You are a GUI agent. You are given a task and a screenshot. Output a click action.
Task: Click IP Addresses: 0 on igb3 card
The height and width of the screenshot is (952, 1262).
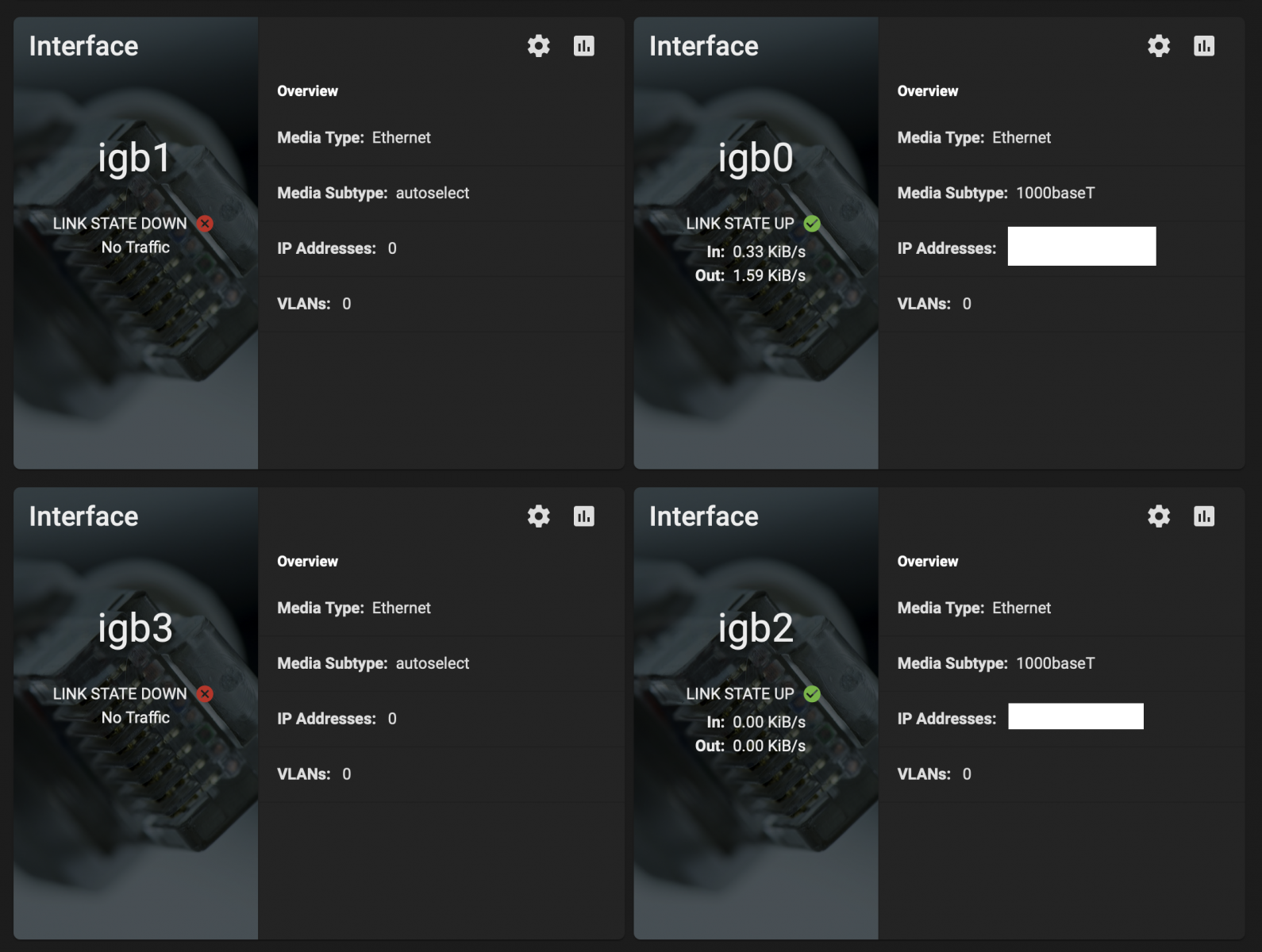point(337,719)
